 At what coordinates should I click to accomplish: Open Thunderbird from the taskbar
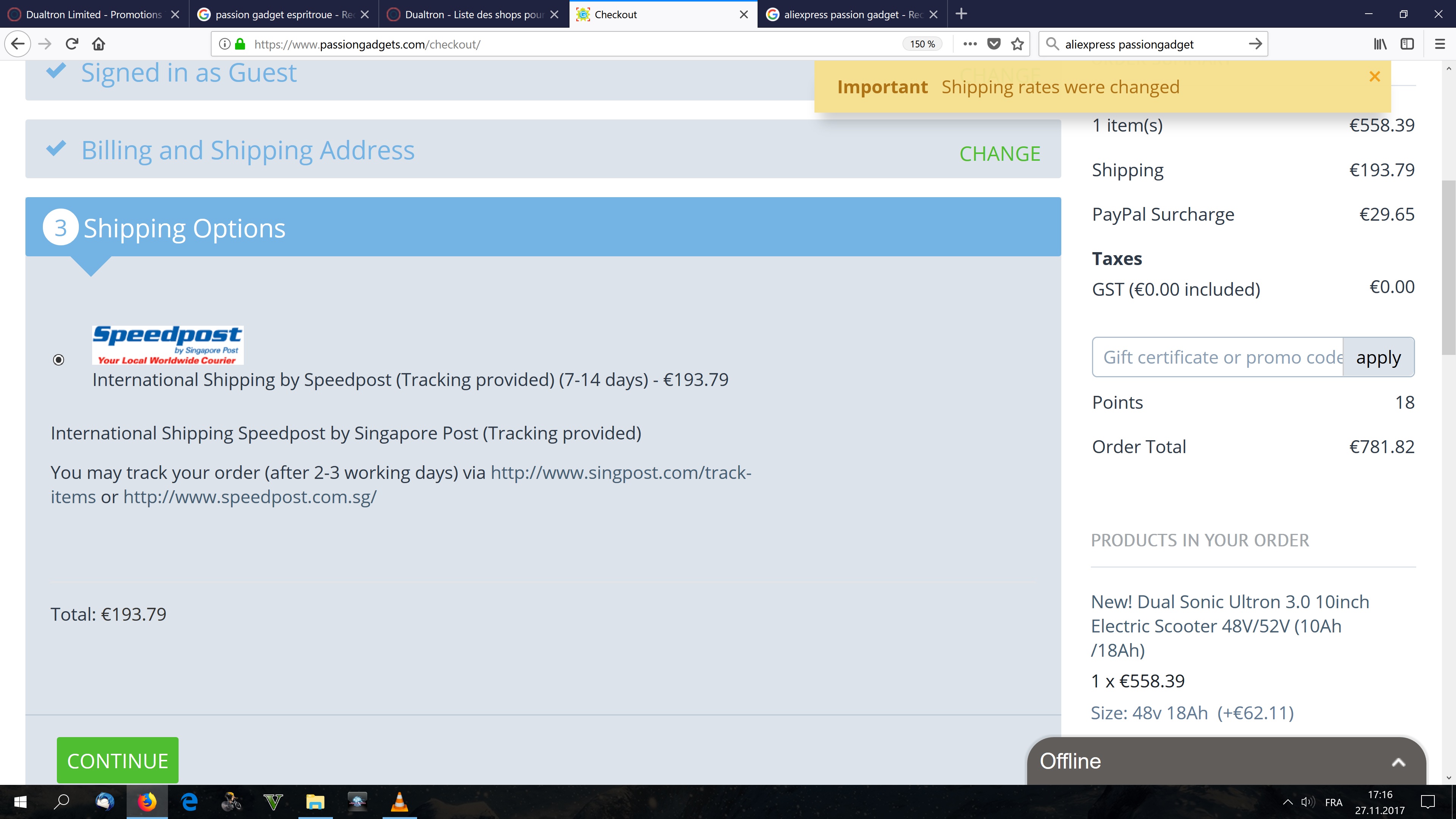(x=105, y=802)
